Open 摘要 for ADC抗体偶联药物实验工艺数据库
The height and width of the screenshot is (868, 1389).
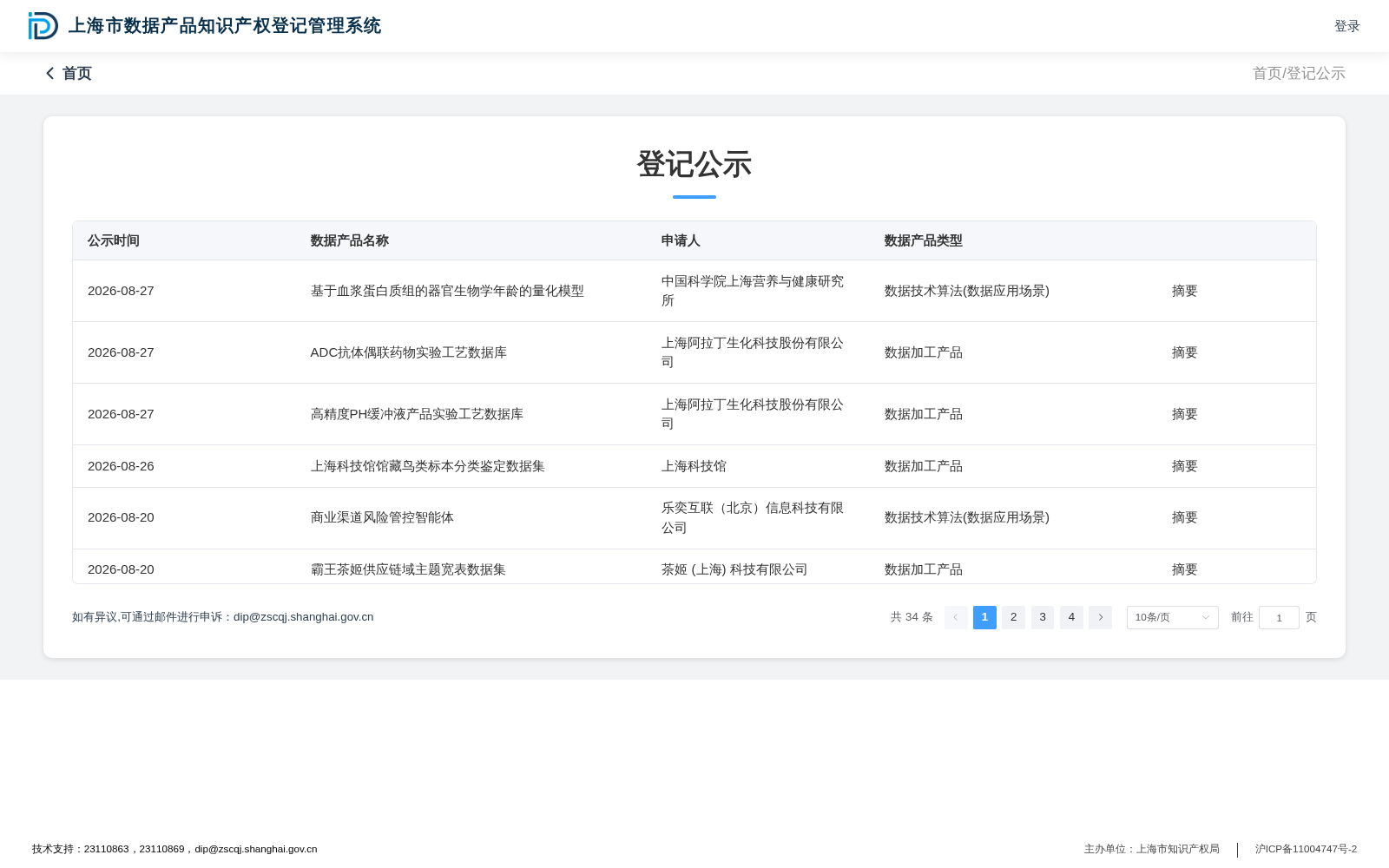pos(1184,352)
